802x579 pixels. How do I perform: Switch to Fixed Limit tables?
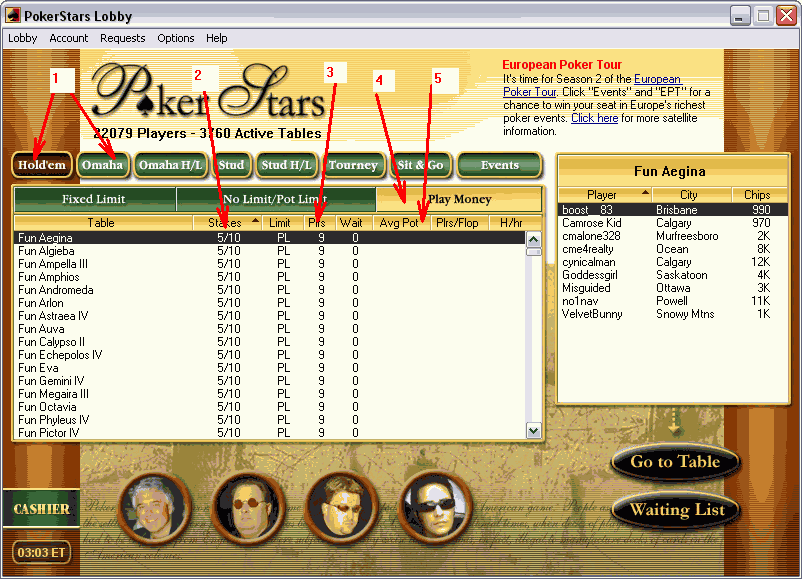point(95,199)
